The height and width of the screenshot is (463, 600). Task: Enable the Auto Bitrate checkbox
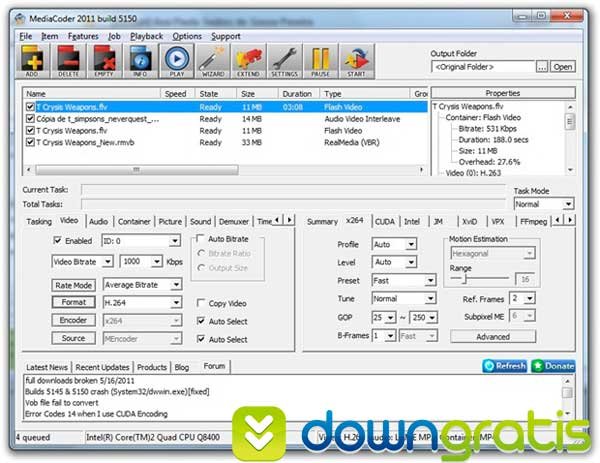(x=202, y=240)
